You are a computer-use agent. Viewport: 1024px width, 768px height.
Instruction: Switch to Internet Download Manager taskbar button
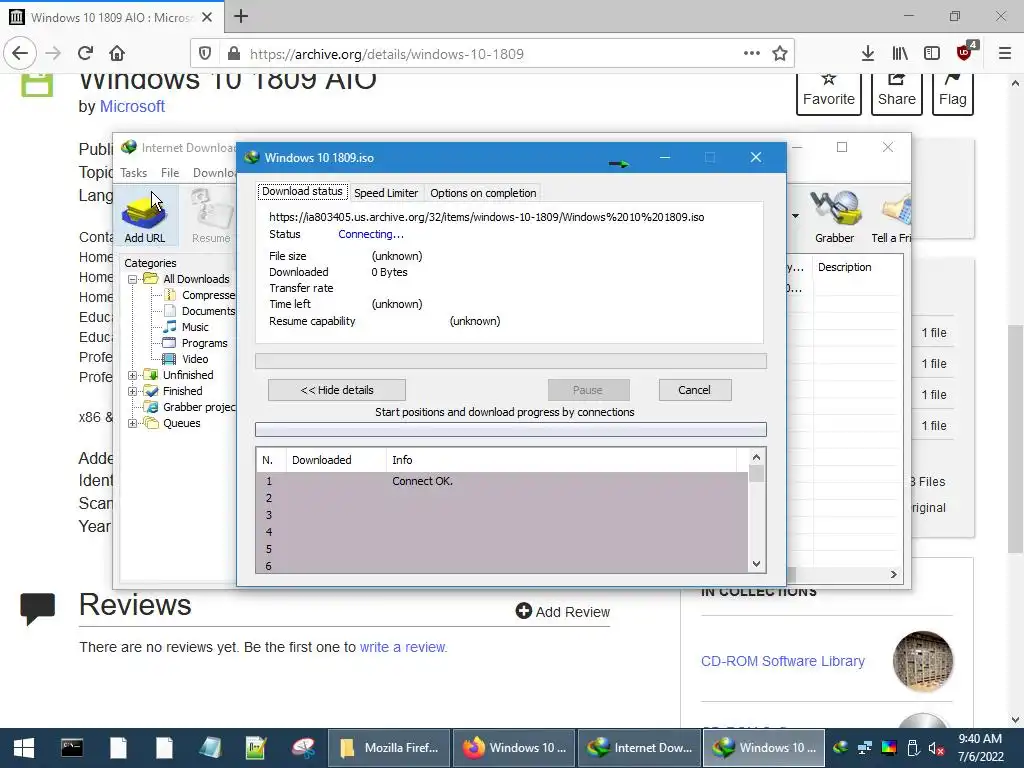(x=639, y=748)
